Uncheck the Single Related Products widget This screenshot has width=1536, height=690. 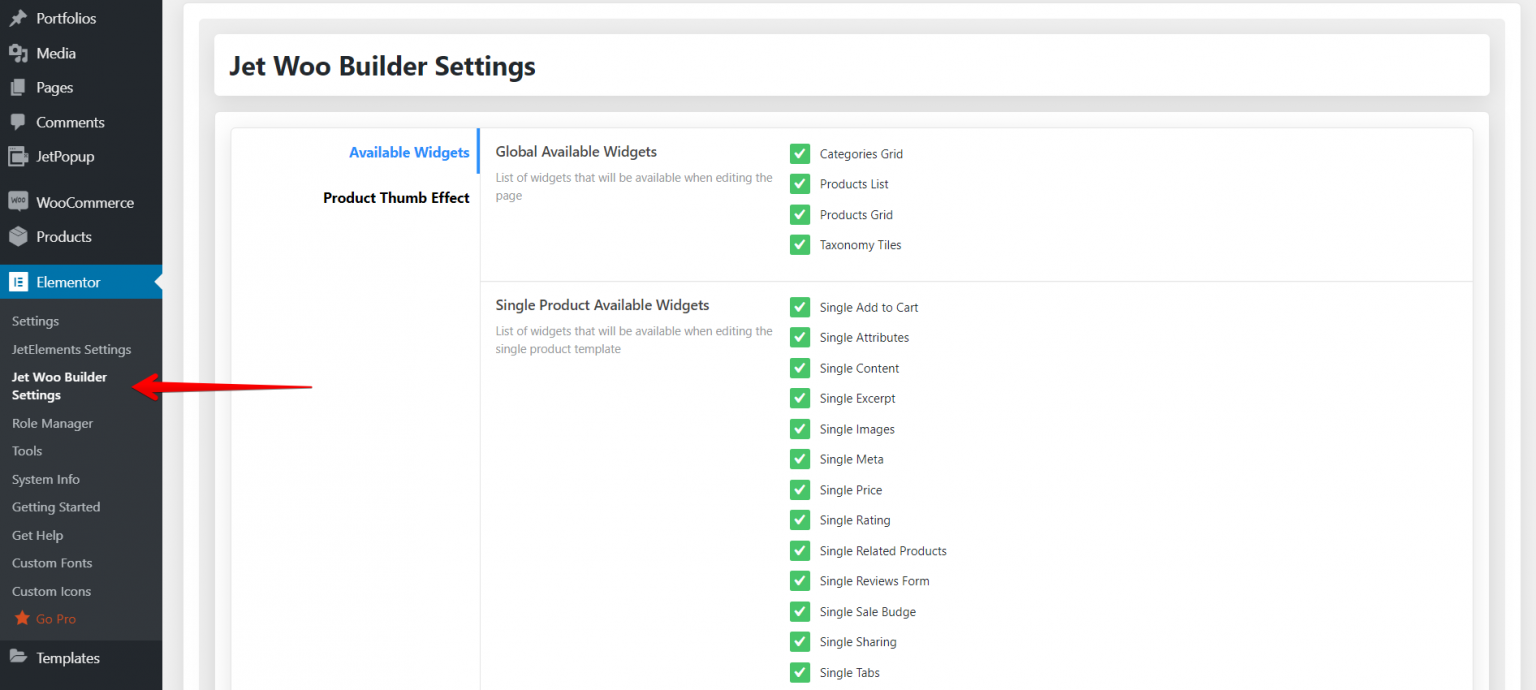pos(799,550)
